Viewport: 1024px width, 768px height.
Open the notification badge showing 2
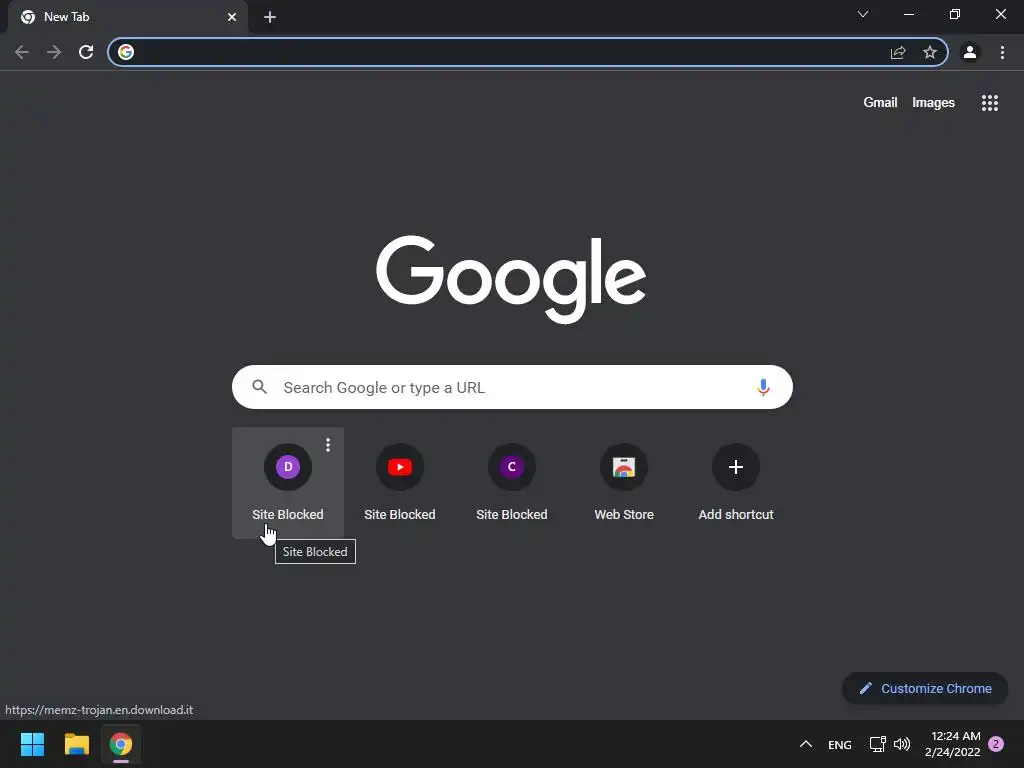coord(996,744)
